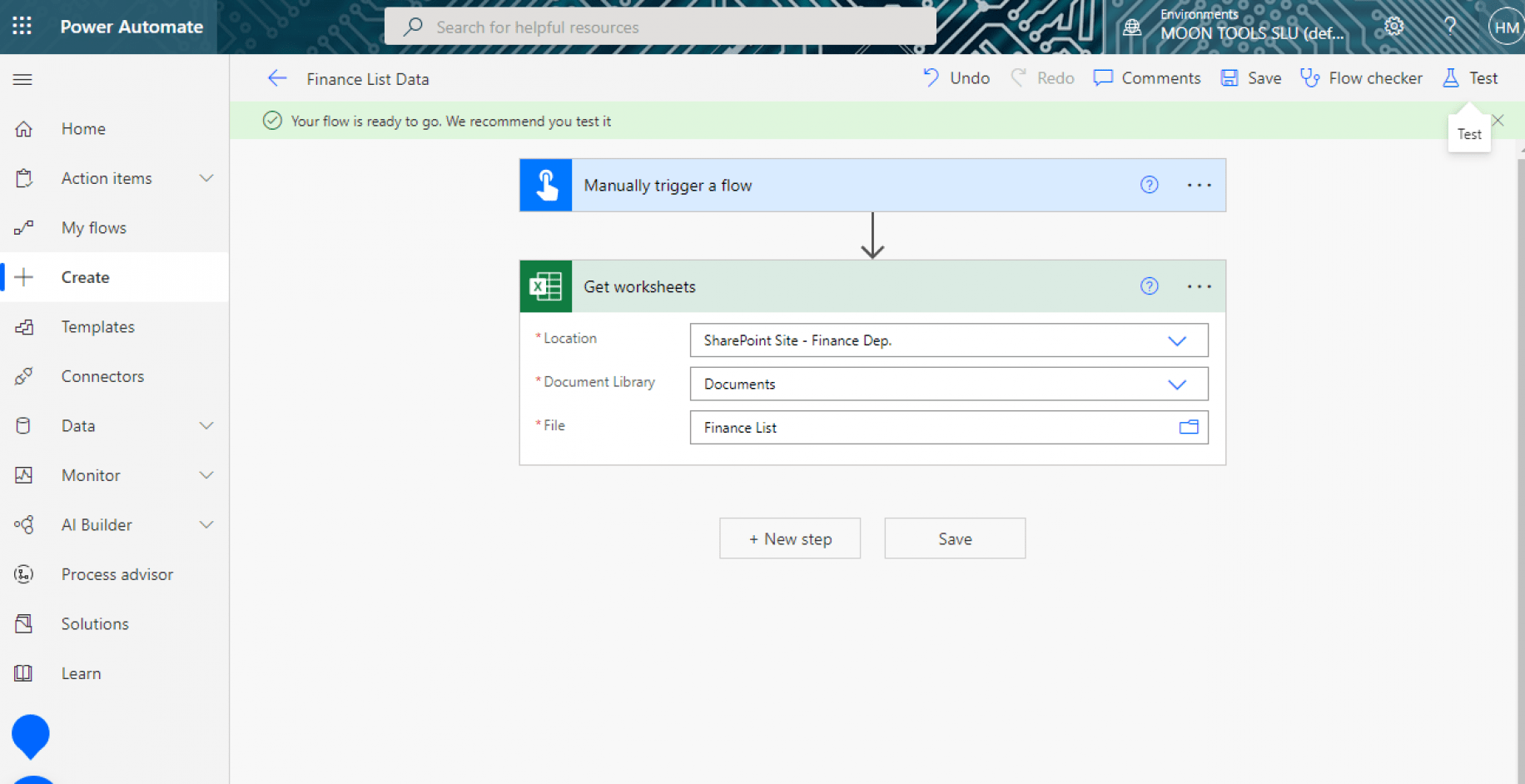This screenshot has height=784, width=1525.
Task: Click the New step button
Action: tap(789, 538)
